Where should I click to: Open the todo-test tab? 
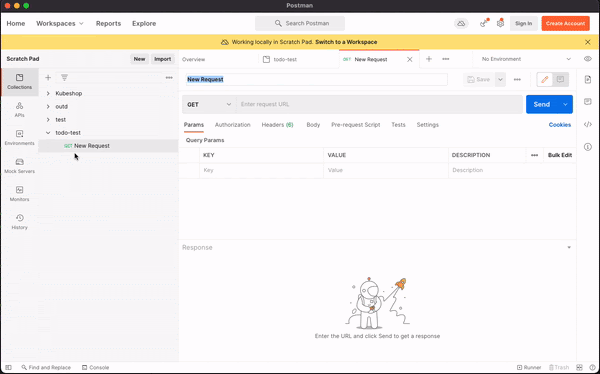pos(298,59)
